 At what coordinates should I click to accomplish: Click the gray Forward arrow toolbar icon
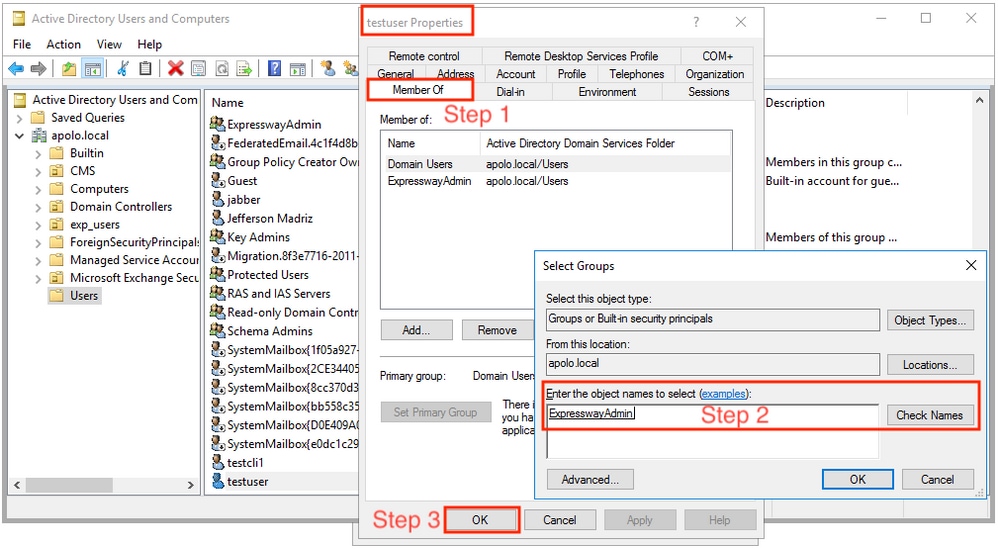39,68
